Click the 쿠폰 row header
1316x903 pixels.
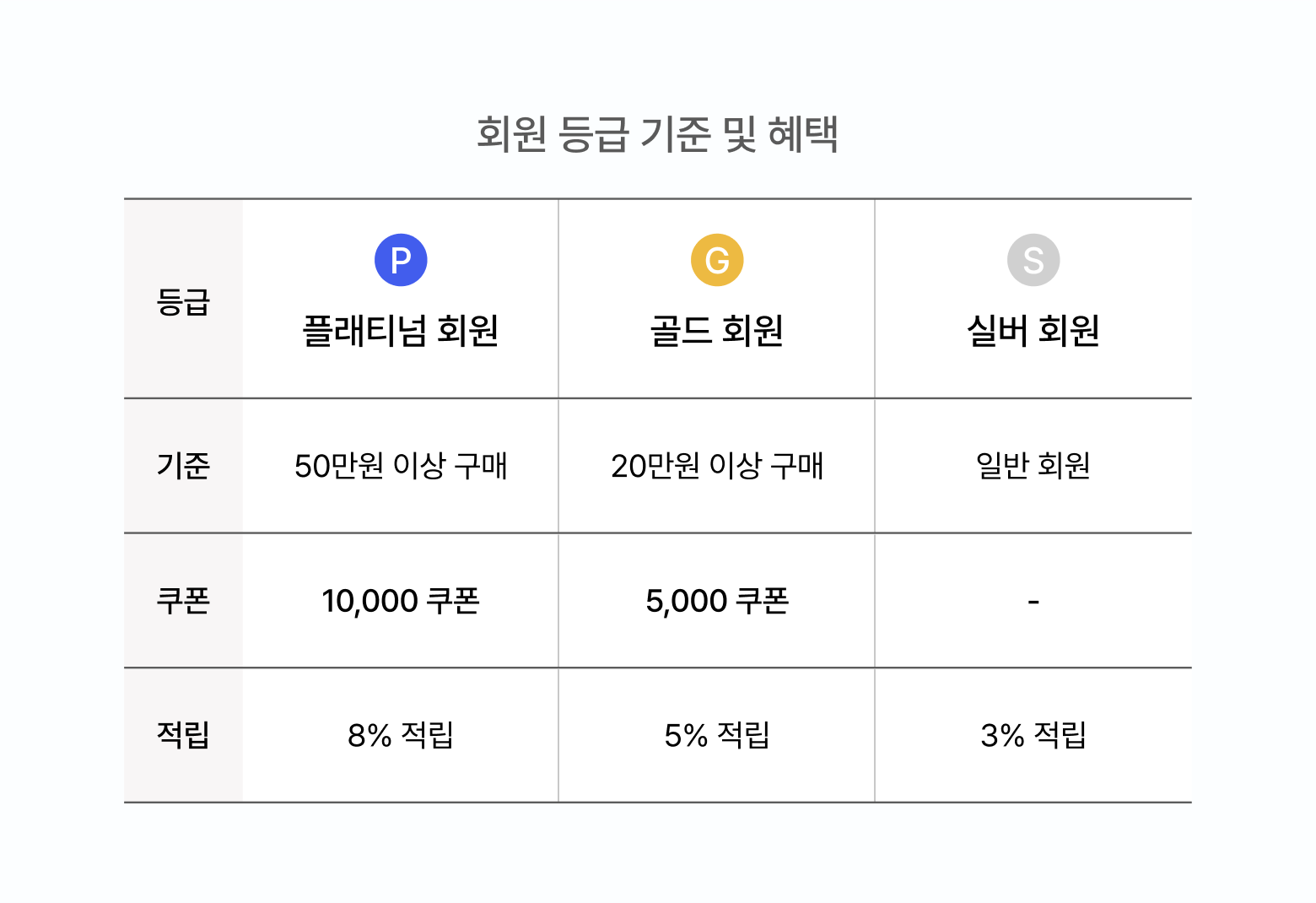coord(183,600)
